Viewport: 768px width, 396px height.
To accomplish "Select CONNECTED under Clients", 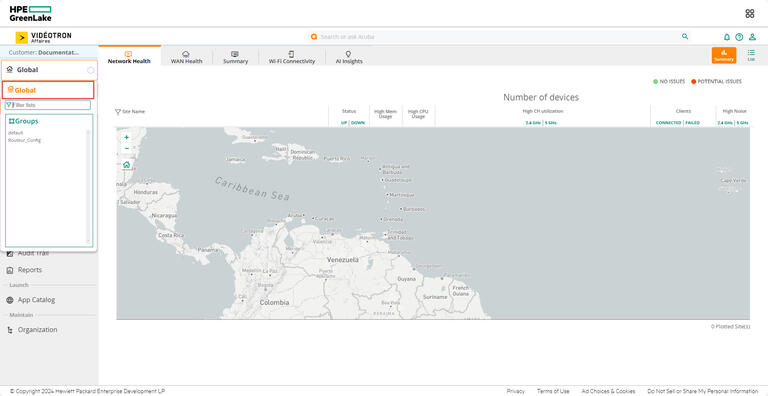I will coord(669,123).
